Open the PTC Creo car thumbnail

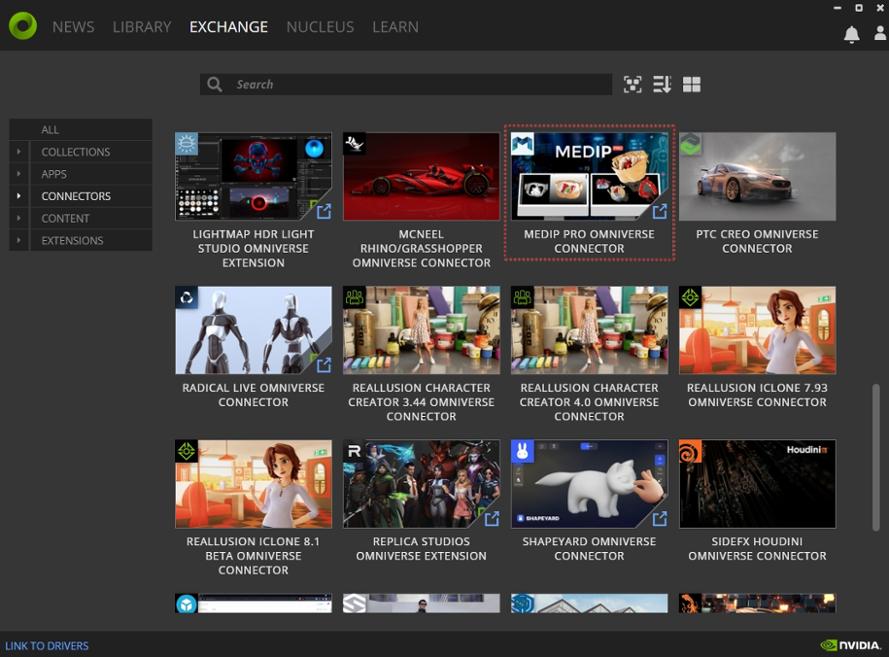tap(757, 176)
